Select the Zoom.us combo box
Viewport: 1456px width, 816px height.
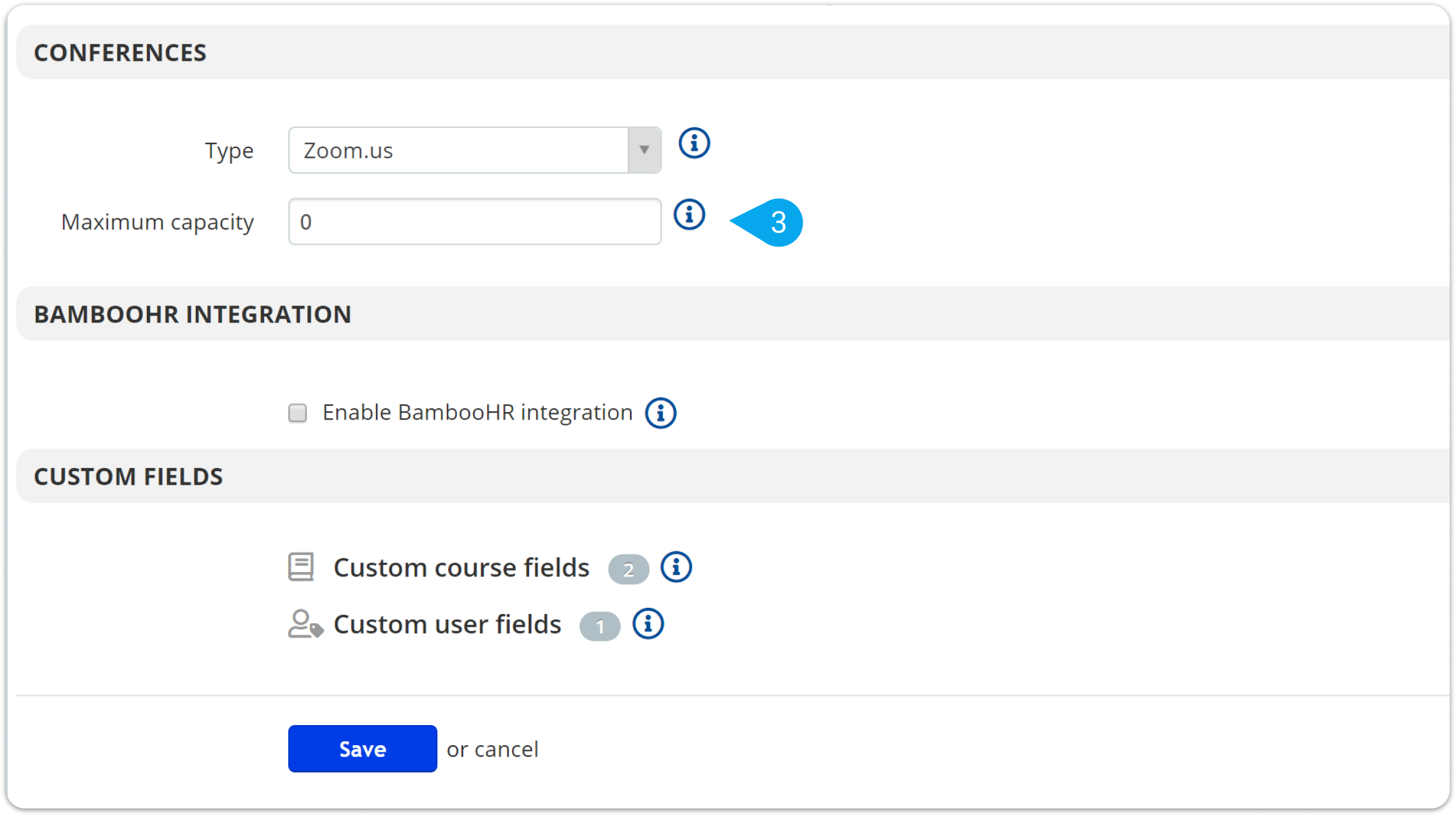pos(458,151)
